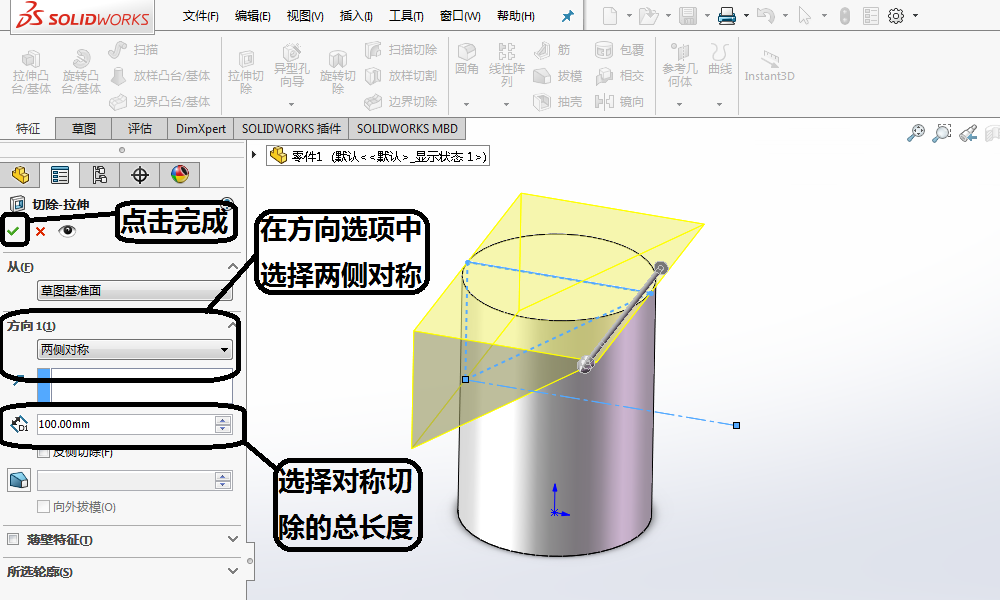Click the Draft On/Off icon button

(18, 479)
